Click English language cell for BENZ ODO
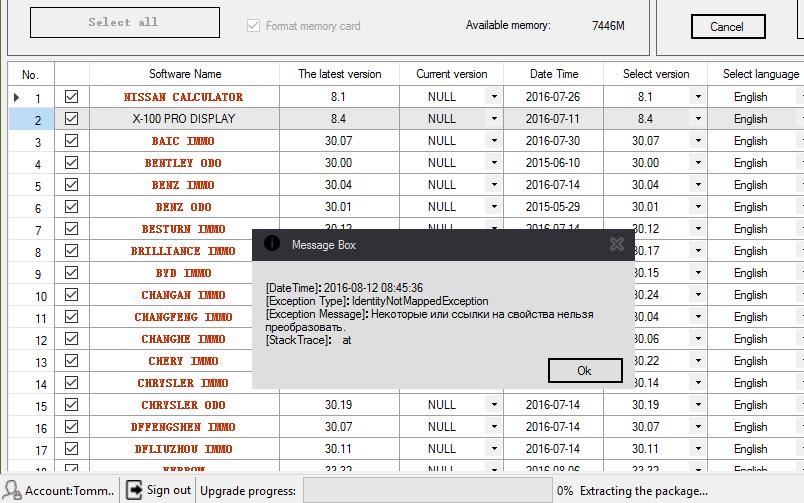The width and height of the screenshot is (804, 503). pyautogui.click(x=750, y=207)
